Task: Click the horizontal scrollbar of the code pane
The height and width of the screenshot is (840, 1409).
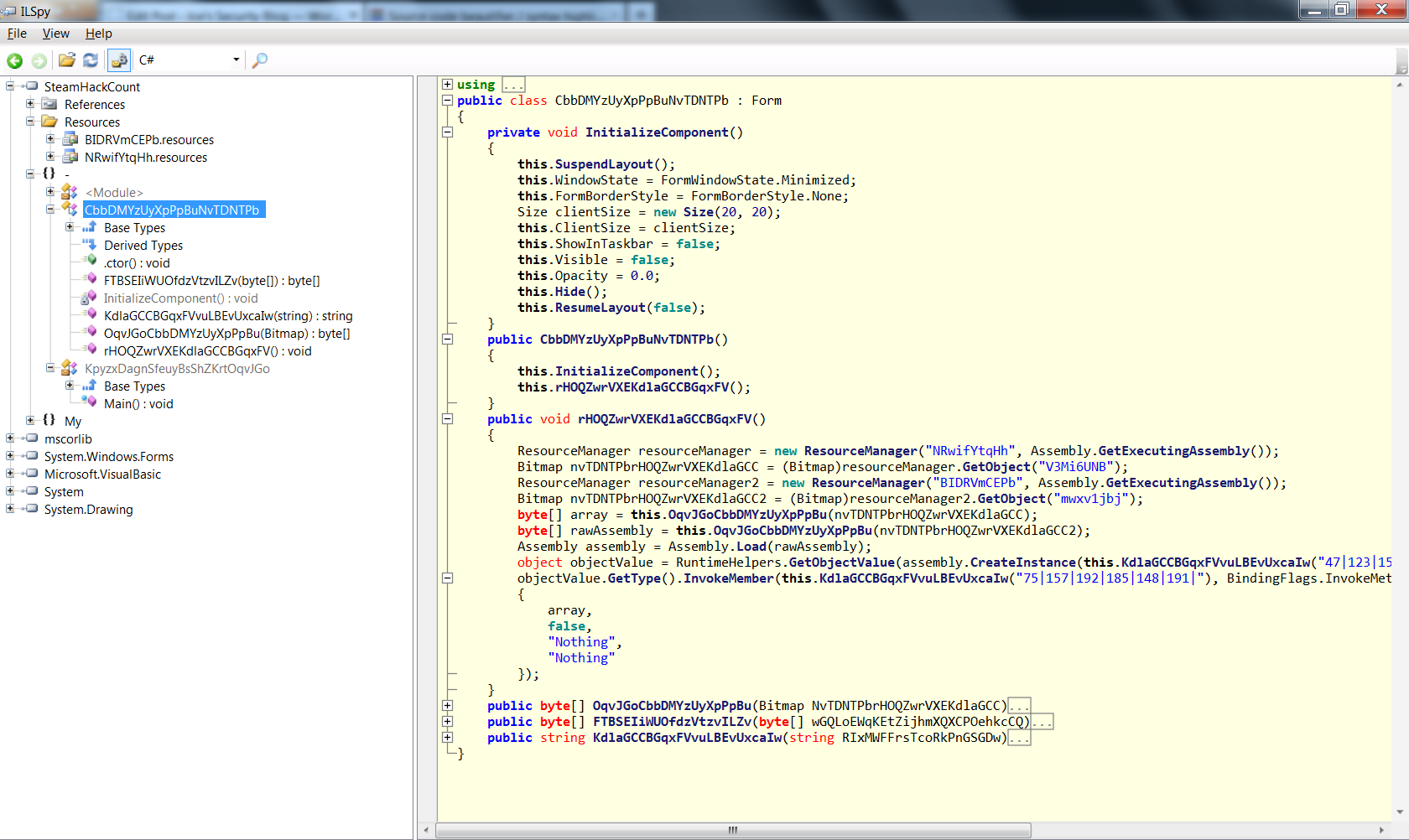Action: click(733, 830)
